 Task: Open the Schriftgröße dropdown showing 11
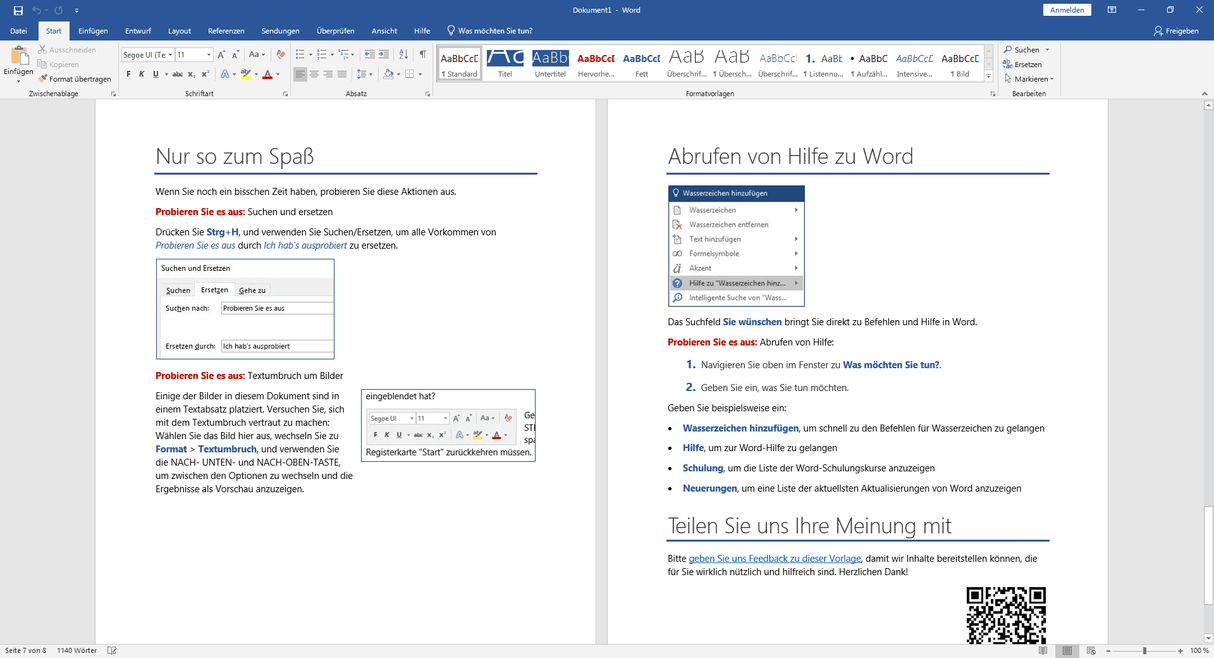pos(208,54)
